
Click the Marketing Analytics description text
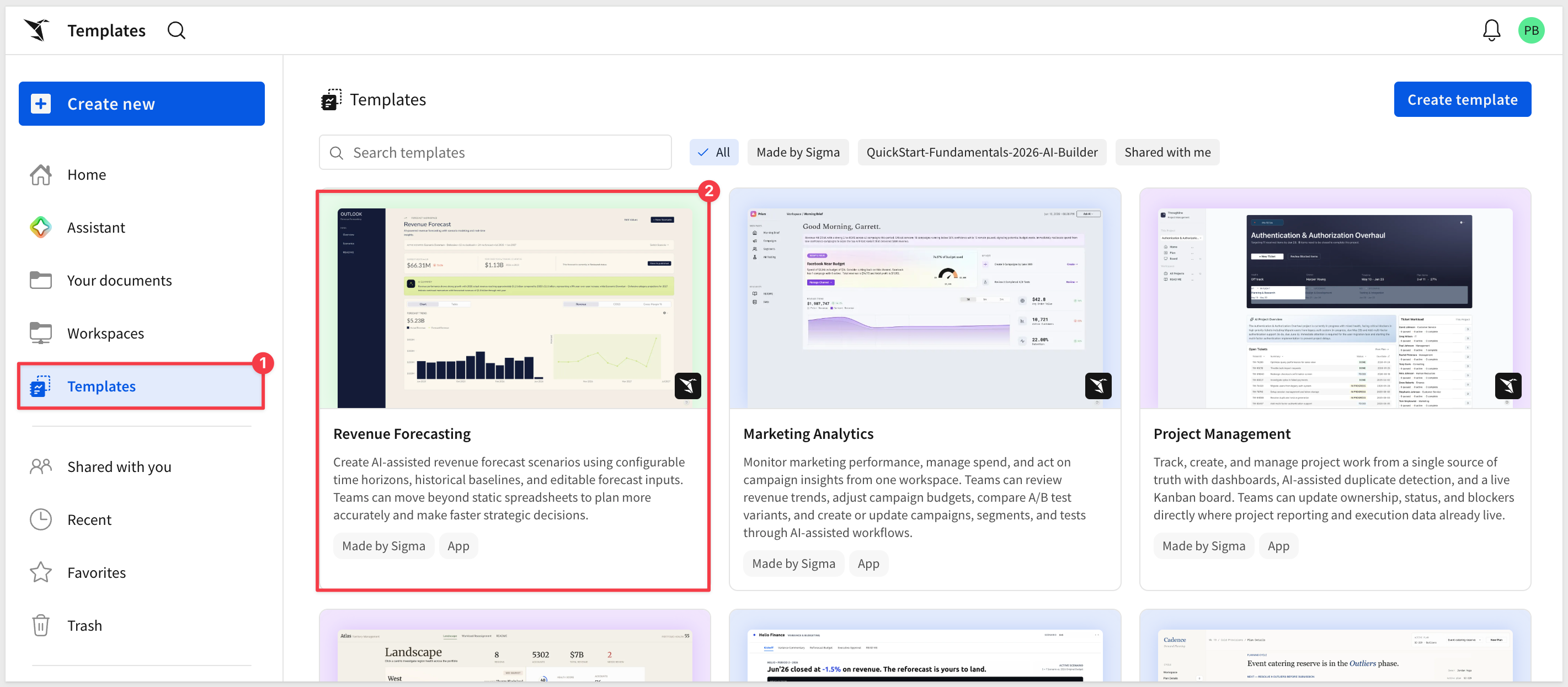click(914, 497)
